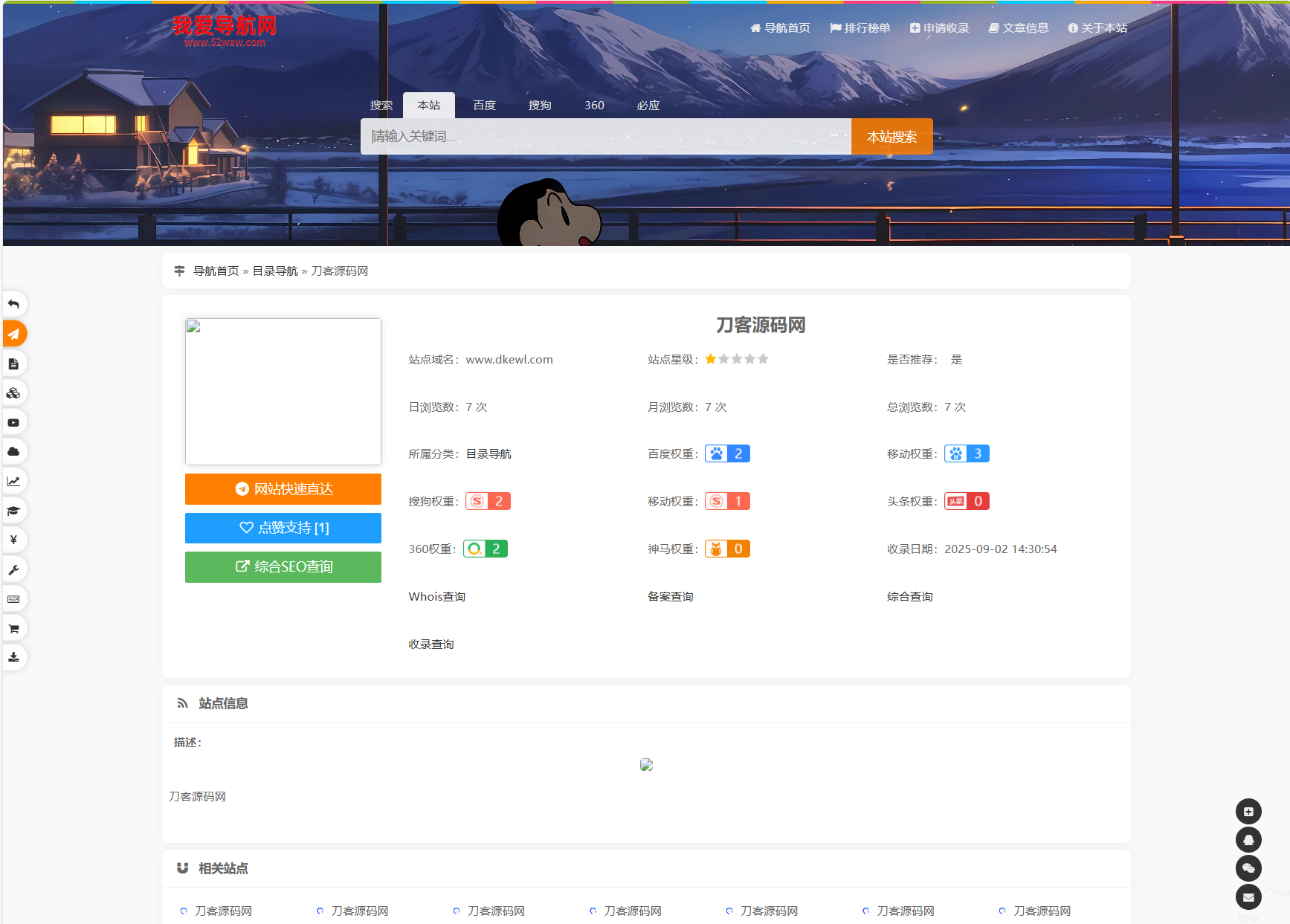Switch to the 百度 search tab
Image resolution: width=1290 pixels, height=924 pixels.
[x=484, y=105]
